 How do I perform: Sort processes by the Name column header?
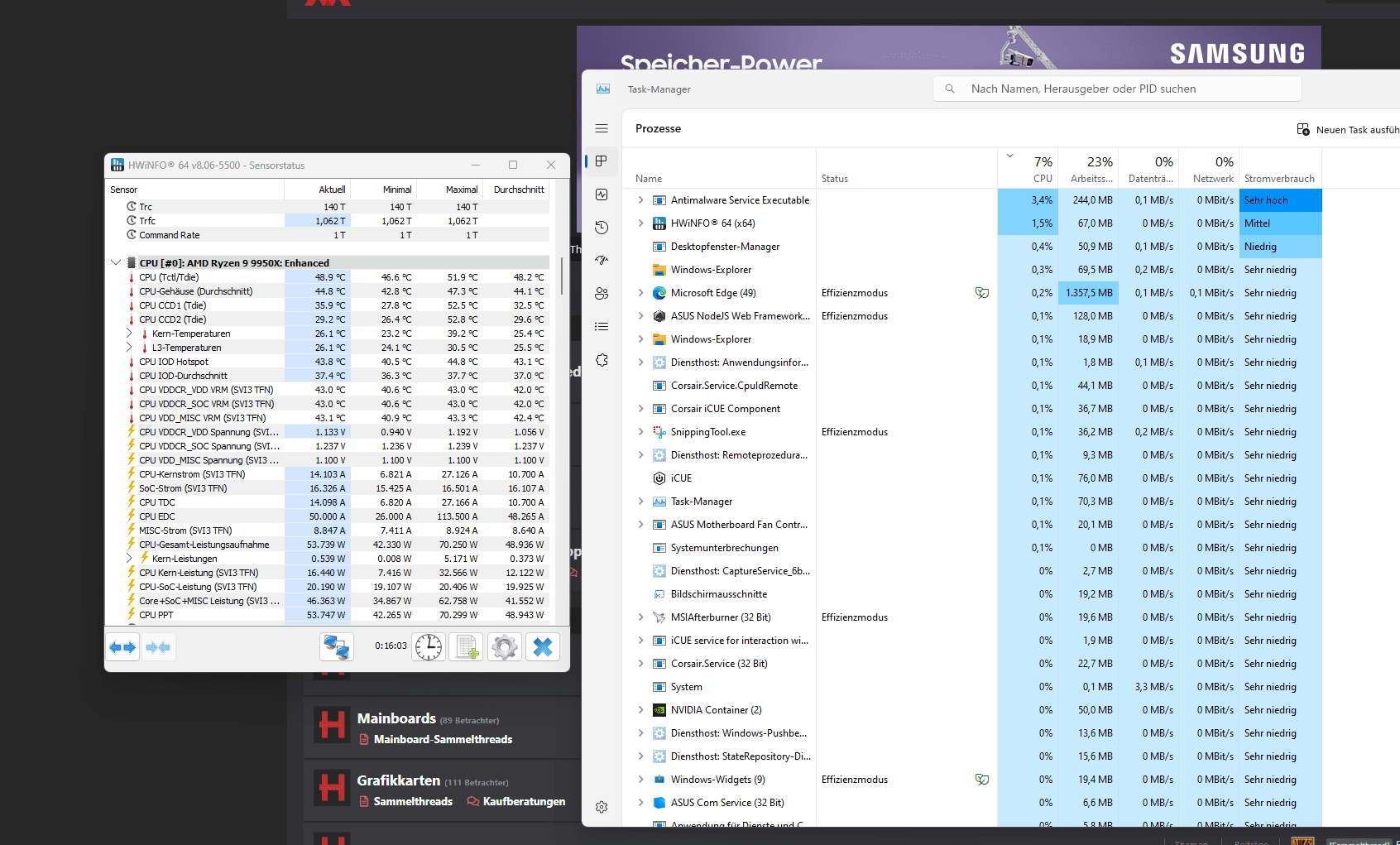(719, 169)
